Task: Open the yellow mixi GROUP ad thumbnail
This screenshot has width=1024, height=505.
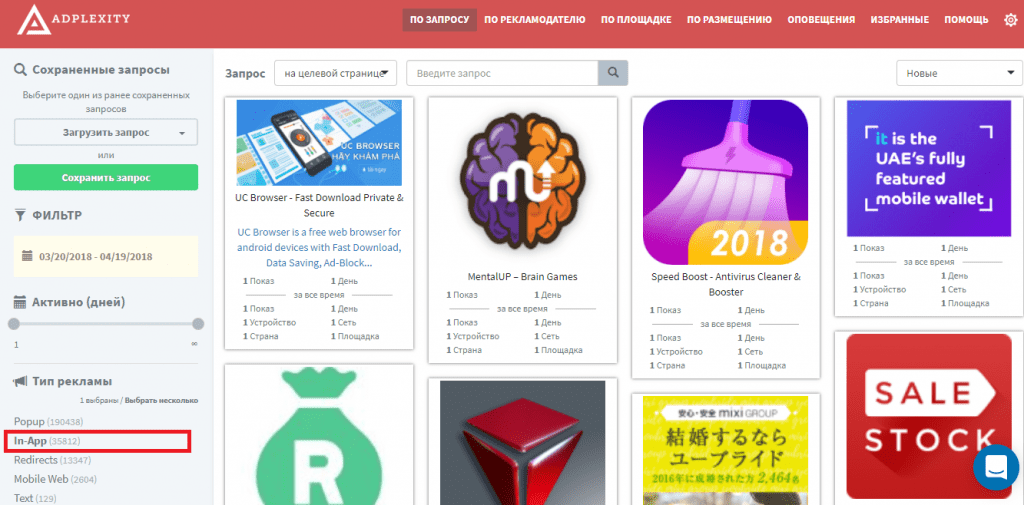Action: pos(725,450)
